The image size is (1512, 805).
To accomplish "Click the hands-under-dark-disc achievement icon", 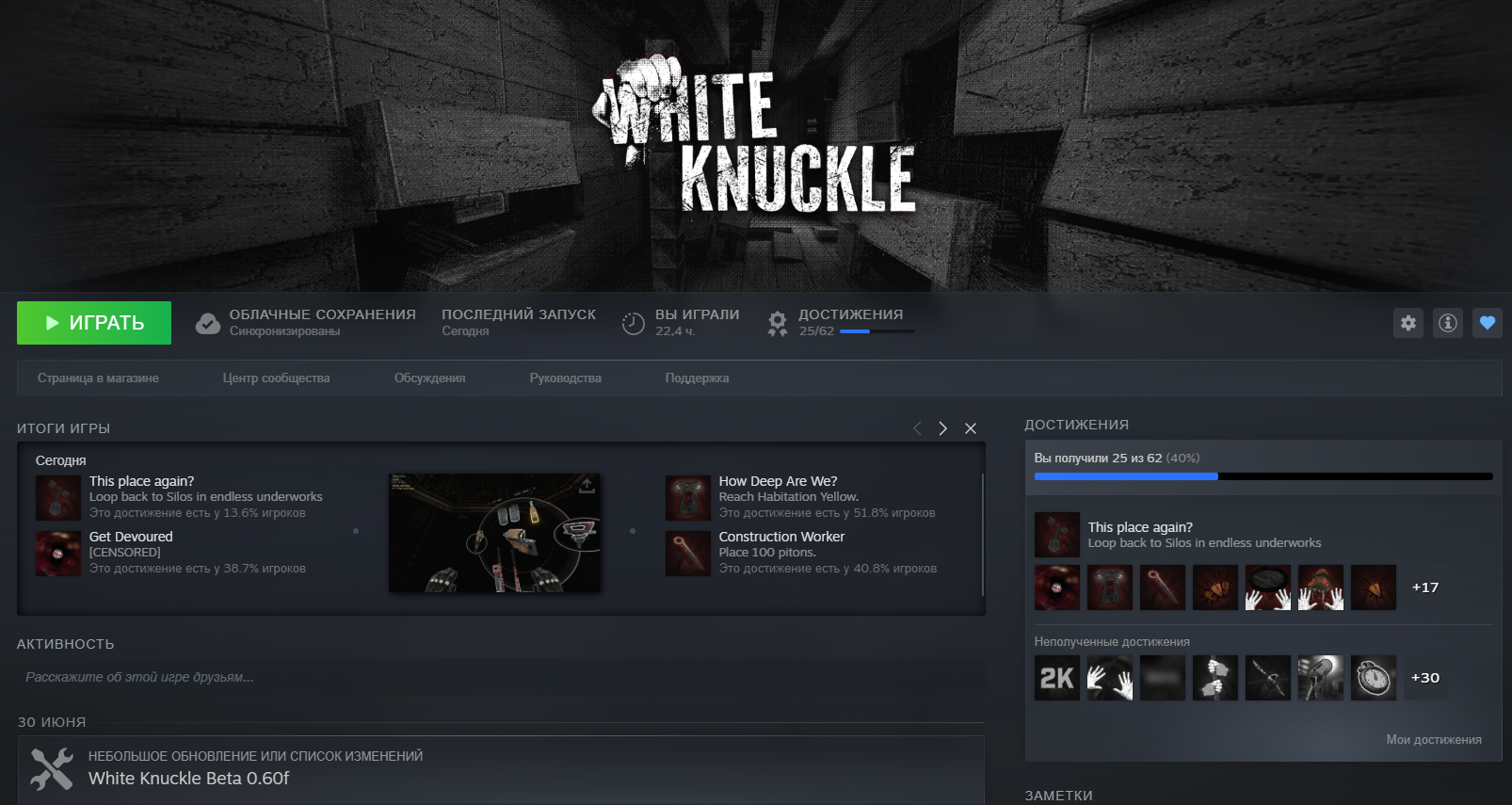I will (x=1268, y=588).
